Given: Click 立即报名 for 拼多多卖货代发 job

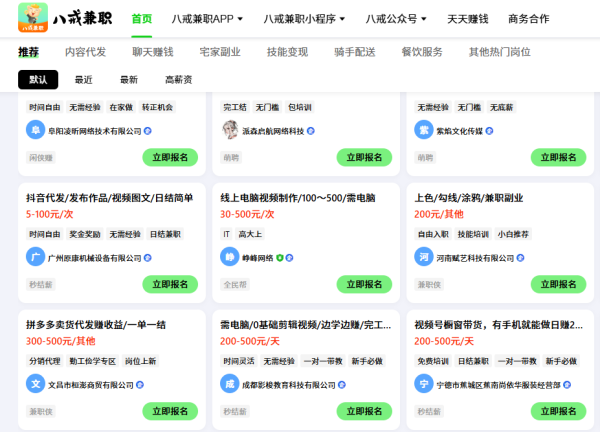Looking at the screenshot, I should click(x=170, y=411).
